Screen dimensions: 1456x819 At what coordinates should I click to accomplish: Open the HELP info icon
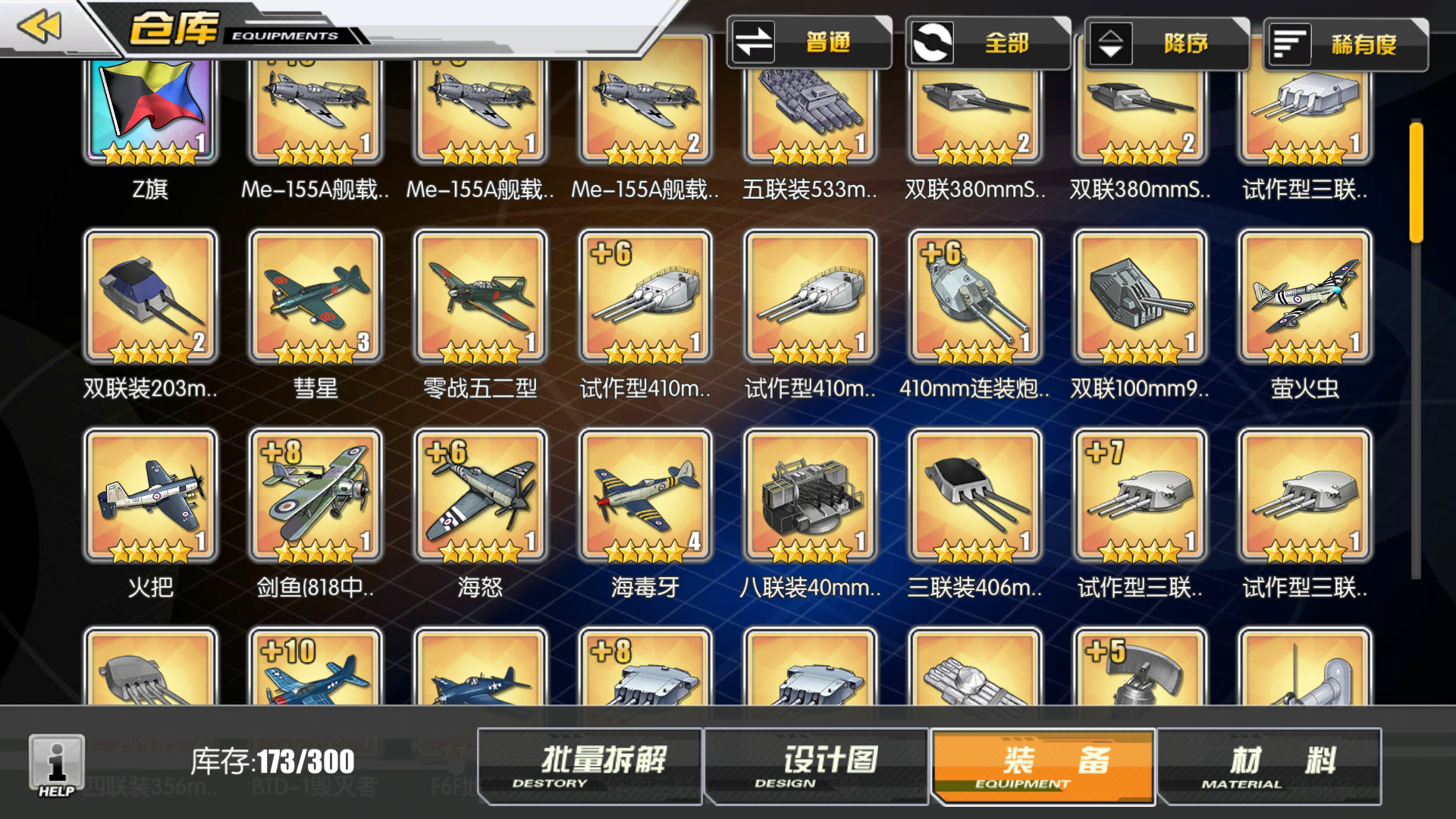click(x=57, y=765)
